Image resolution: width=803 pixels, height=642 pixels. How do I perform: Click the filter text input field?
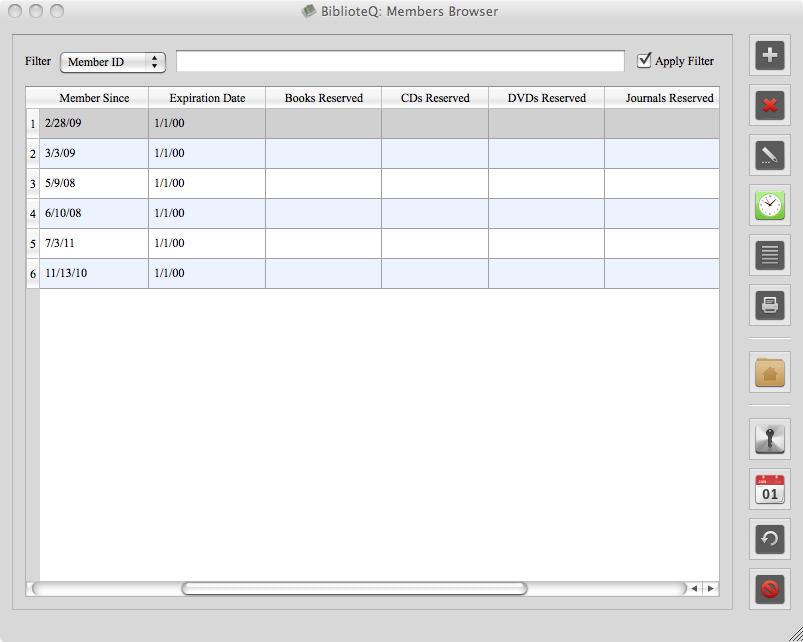point(400,61)
